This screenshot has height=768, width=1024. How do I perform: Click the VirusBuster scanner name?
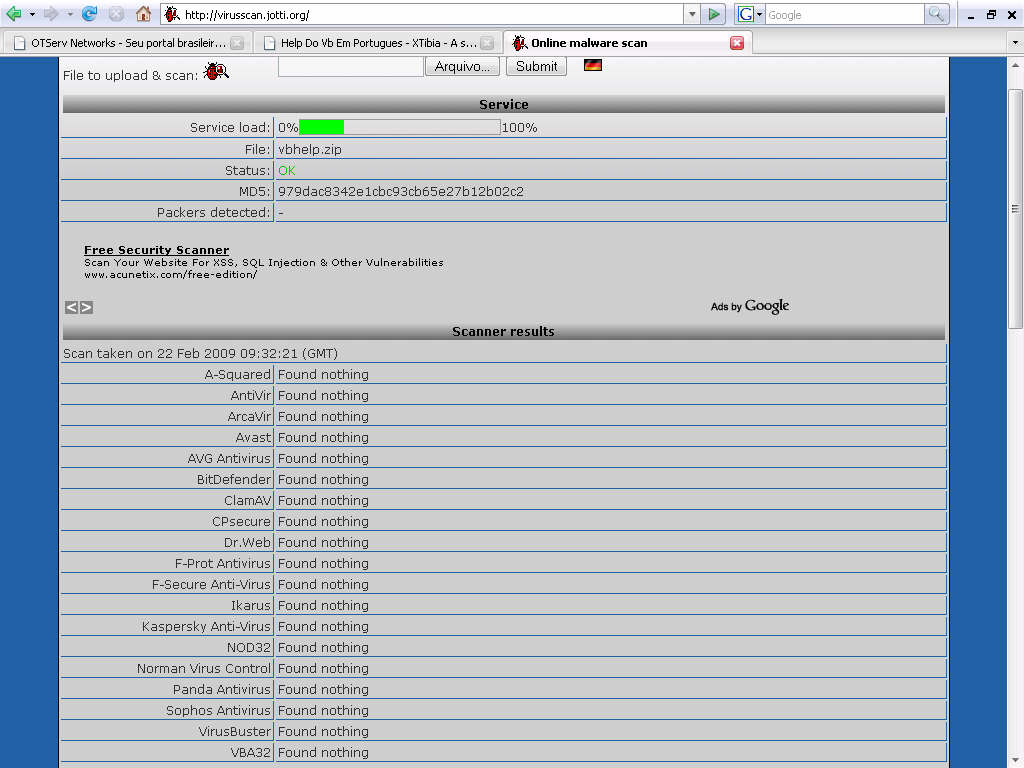point(234,731)
